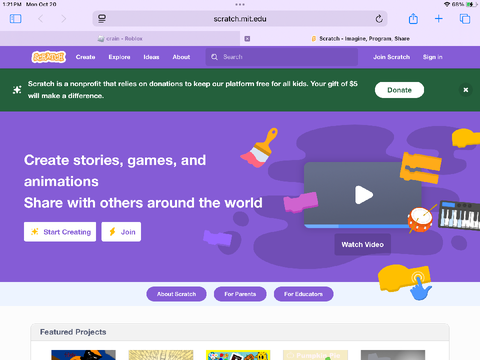
Task: Click the Sign in link
Action: coord(433,57)
